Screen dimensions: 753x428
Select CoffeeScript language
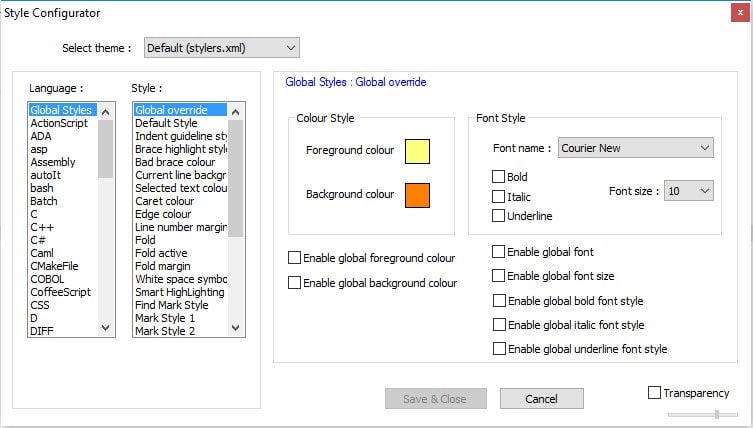point(63,292)
